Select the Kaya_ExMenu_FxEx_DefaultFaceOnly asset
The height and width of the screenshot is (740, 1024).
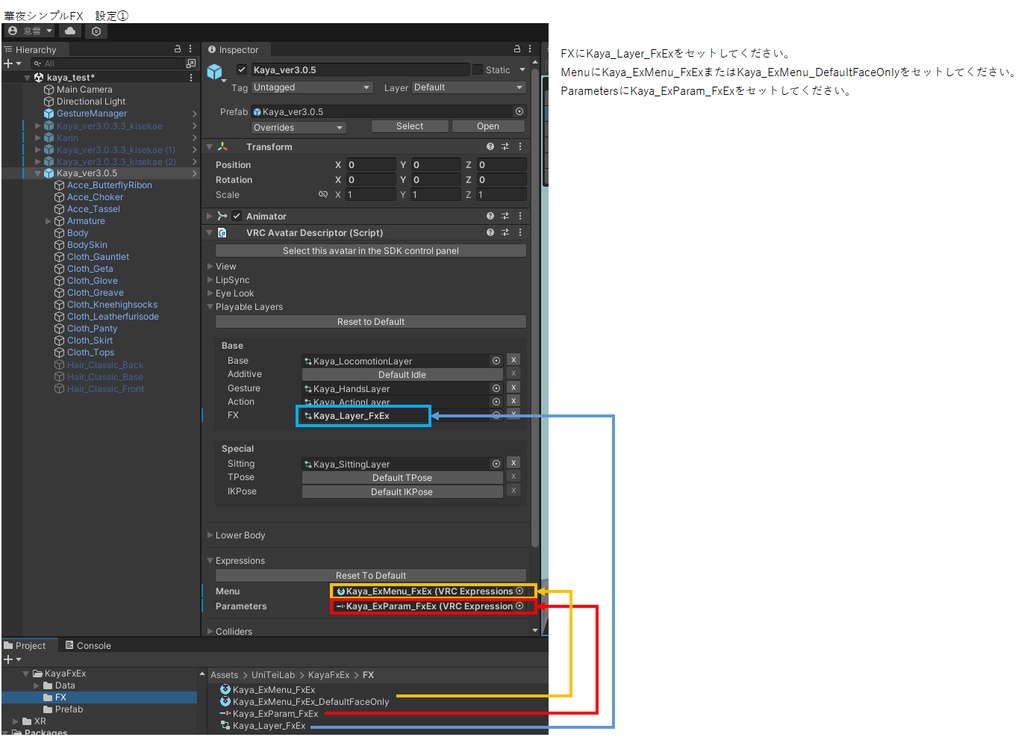pos(304,702)
